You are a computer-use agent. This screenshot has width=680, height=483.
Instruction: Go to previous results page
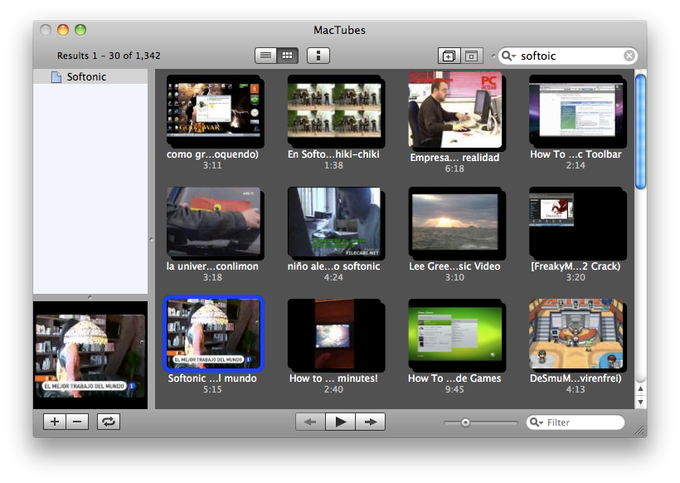click(310, 421)
